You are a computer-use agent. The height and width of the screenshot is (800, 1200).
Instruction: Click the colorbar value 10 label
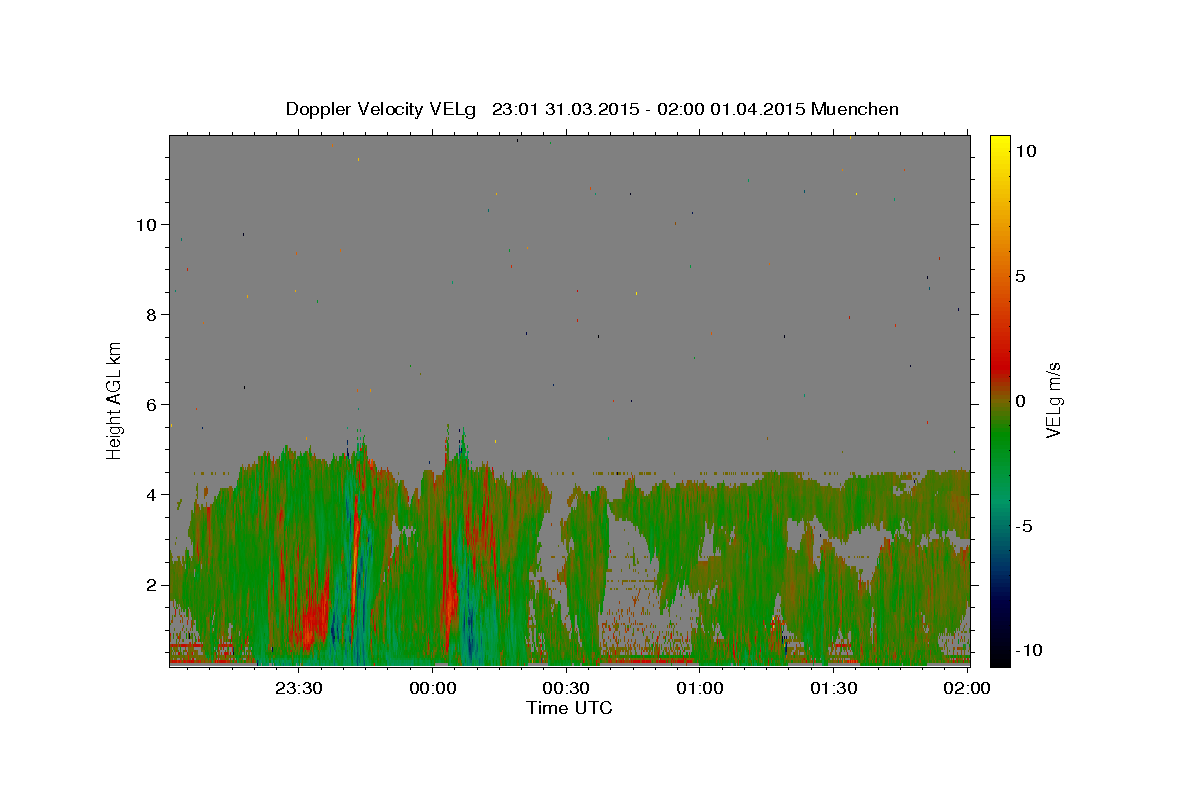click(x=1024, y=151)
